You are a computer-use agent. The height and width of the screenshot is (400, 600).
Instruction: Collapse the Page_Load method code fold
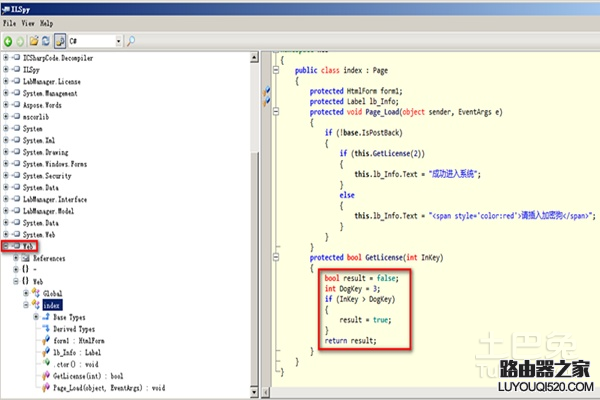pos(276,111)
